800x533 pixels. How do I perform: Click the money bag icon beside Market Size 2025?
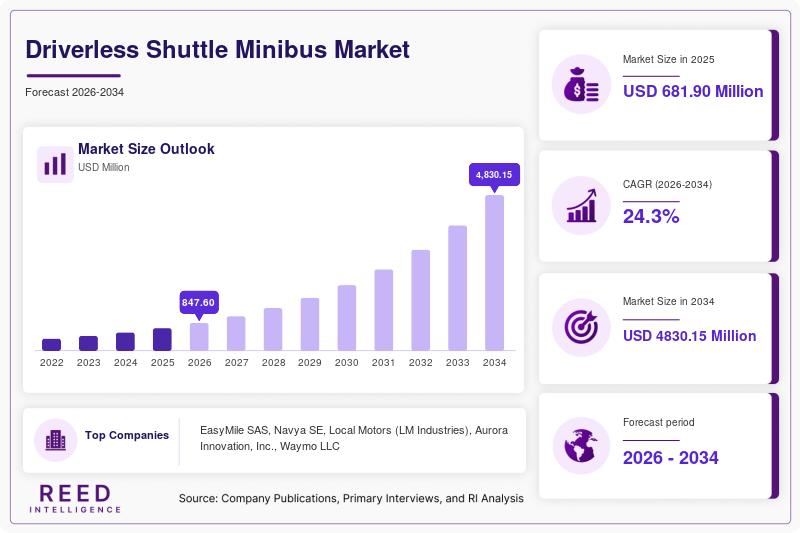coord(581,84)
